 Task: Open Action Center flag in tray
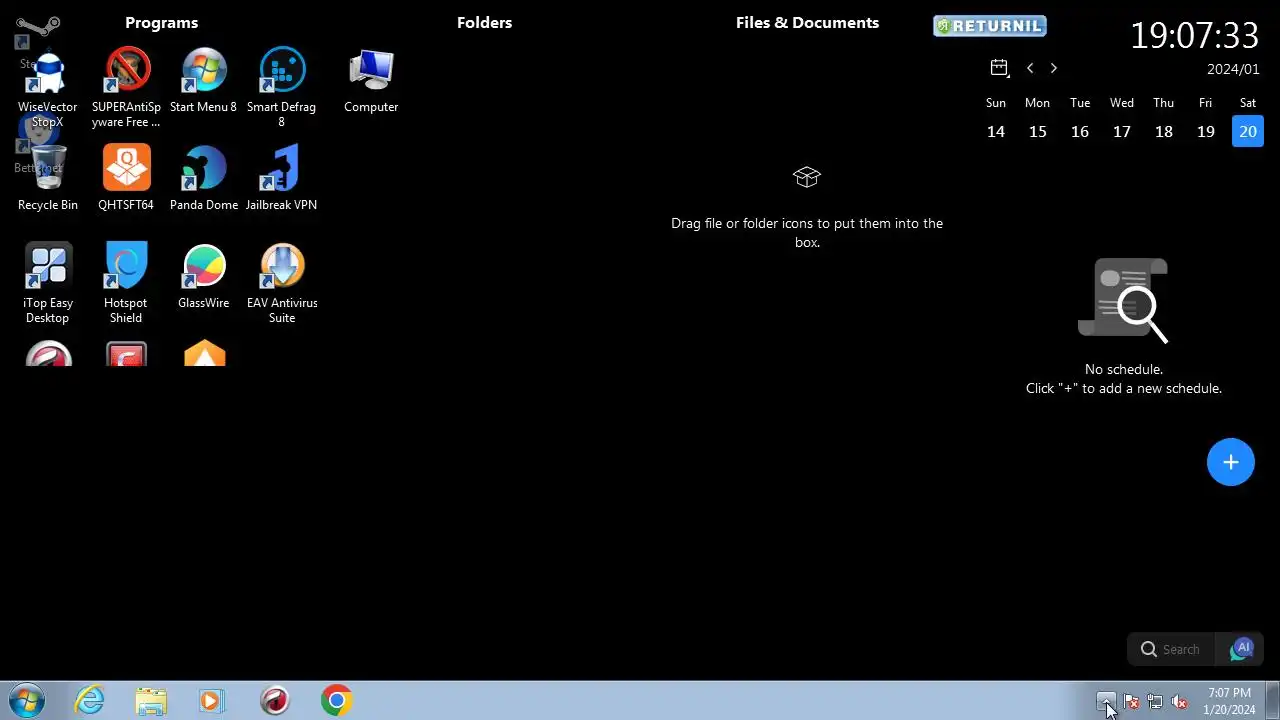click(x=1131, y=702)
